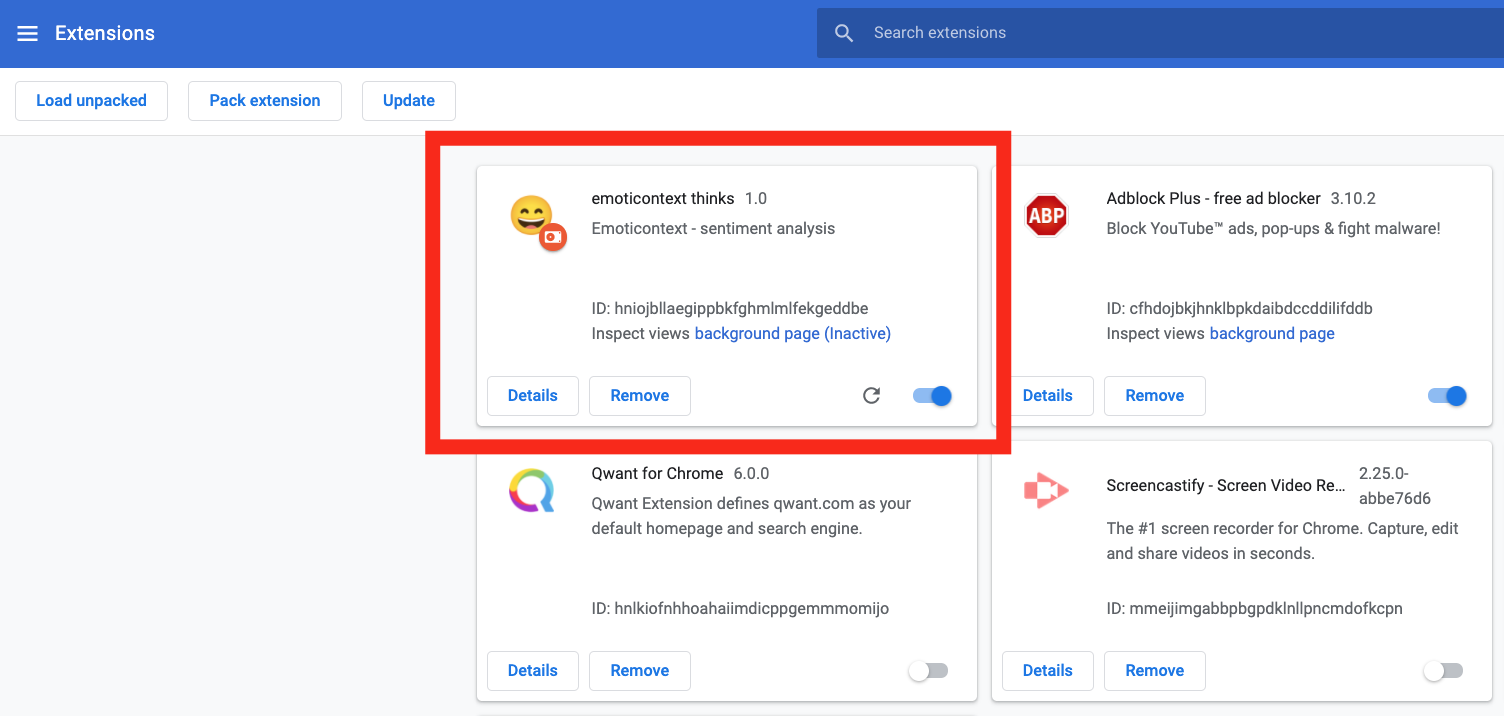Click the Block YouTube ads description

point(1274,229)
